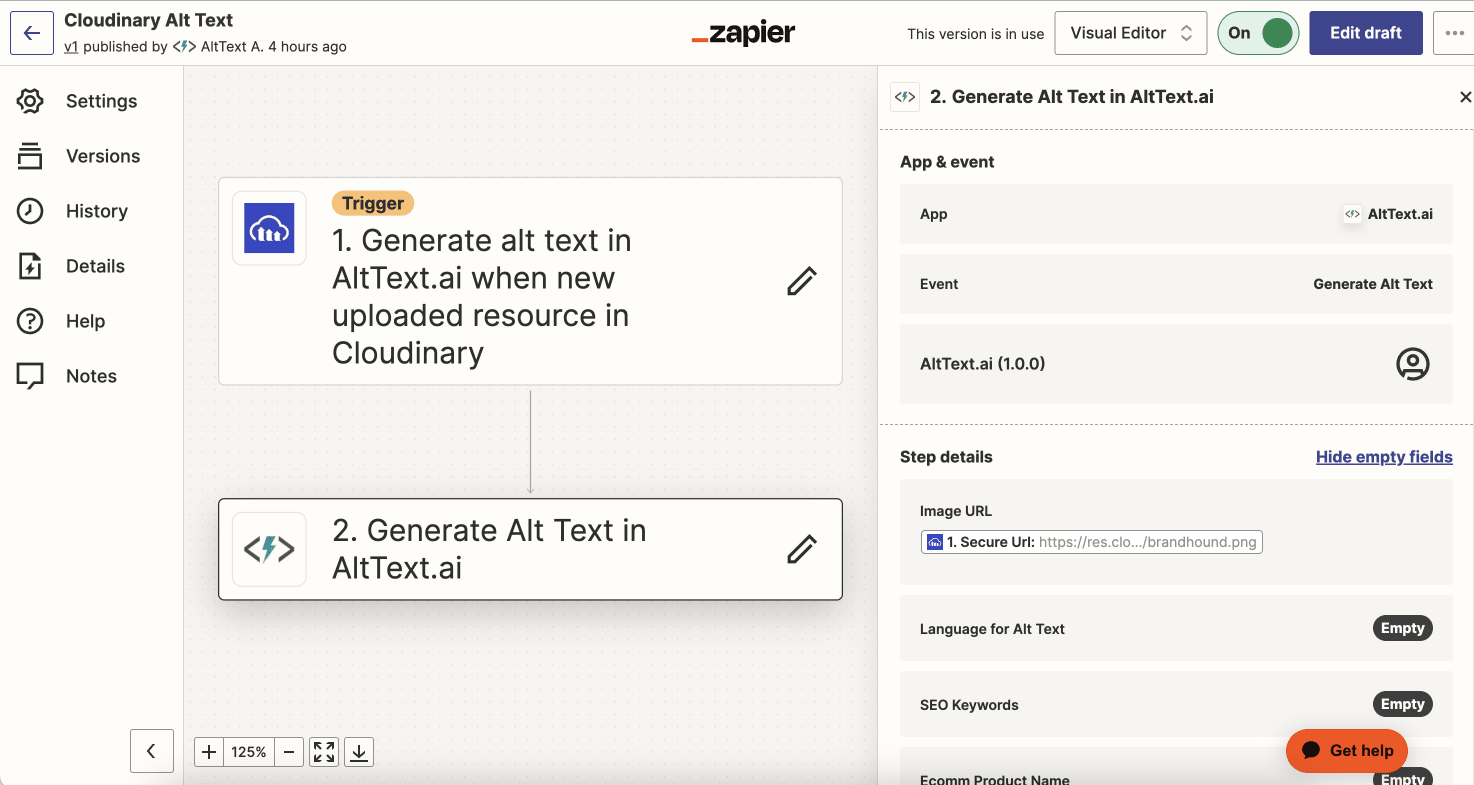Click the Edit draft button
Viewport: 1474px width, 785px height.
pyautogui.click(x=1366, y=33)
